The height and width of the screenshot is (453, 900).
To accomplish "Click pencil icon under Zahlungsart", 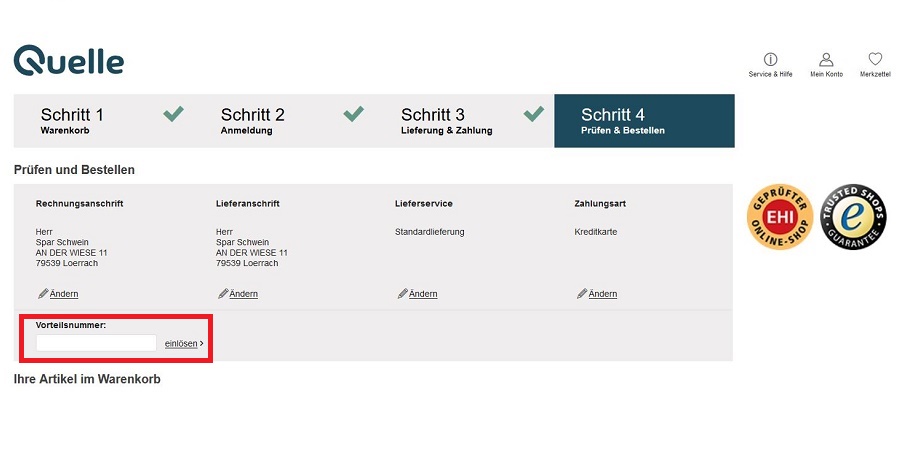I will pyautogui.click(x=581, y=293).
